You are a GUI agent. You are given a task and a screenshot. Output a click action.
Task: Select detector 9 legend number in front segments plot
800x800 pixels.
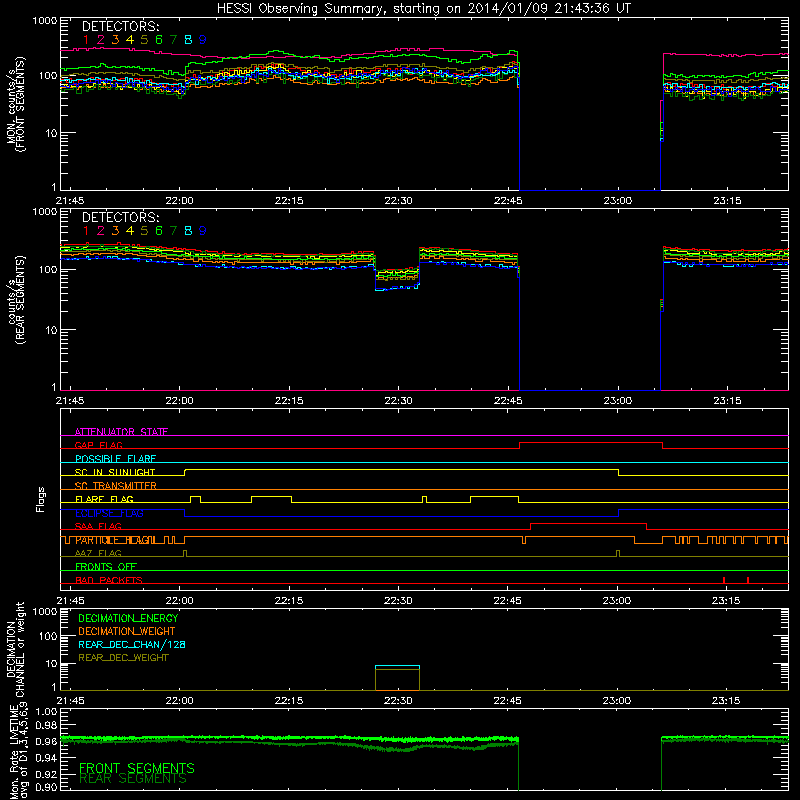(203, 40)
